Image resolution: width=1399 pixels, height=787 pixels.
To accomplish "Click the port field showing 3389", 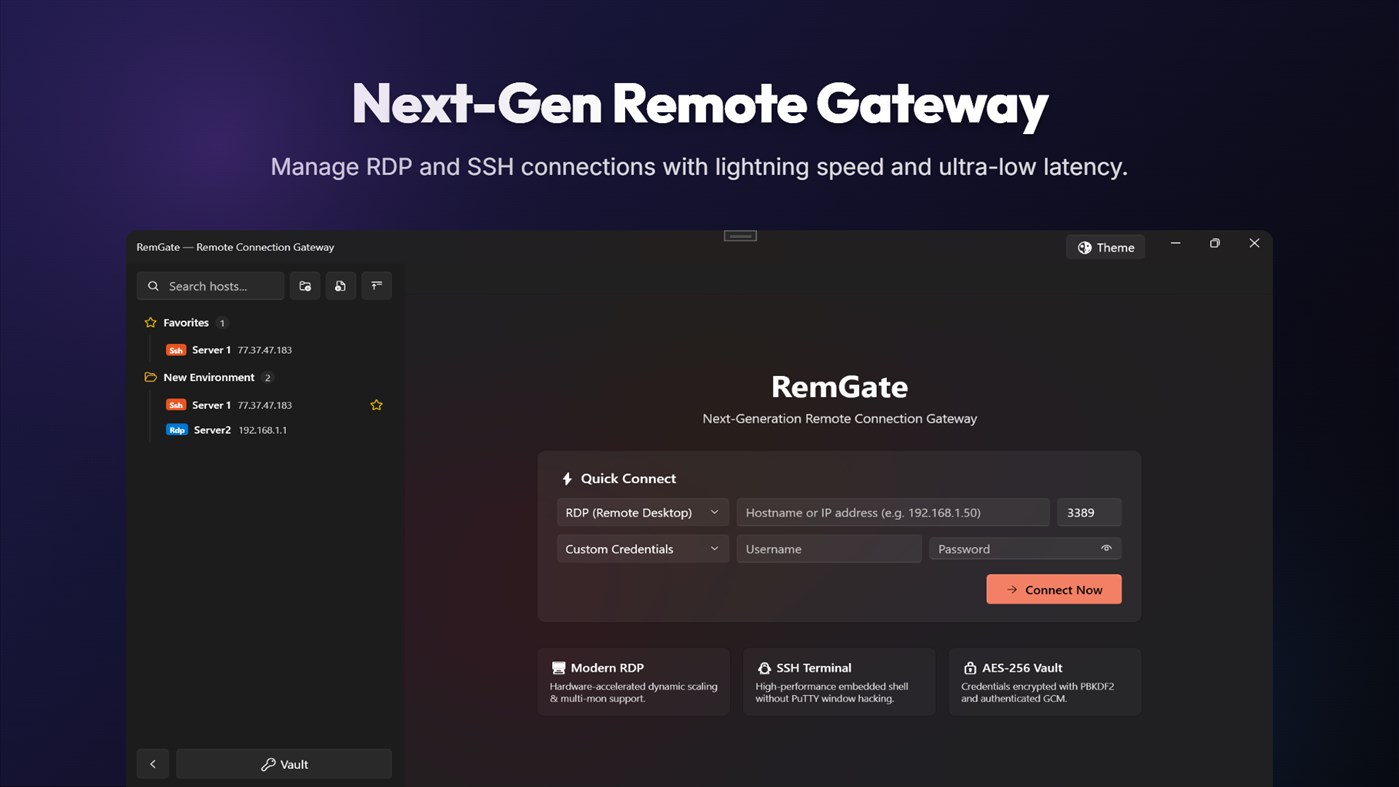I will point(1089,512).
